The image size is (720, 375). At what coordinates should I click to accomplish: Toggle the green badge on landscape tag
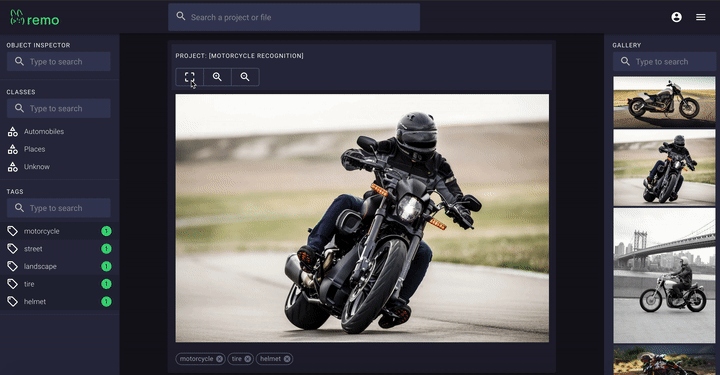coord(106,266)
